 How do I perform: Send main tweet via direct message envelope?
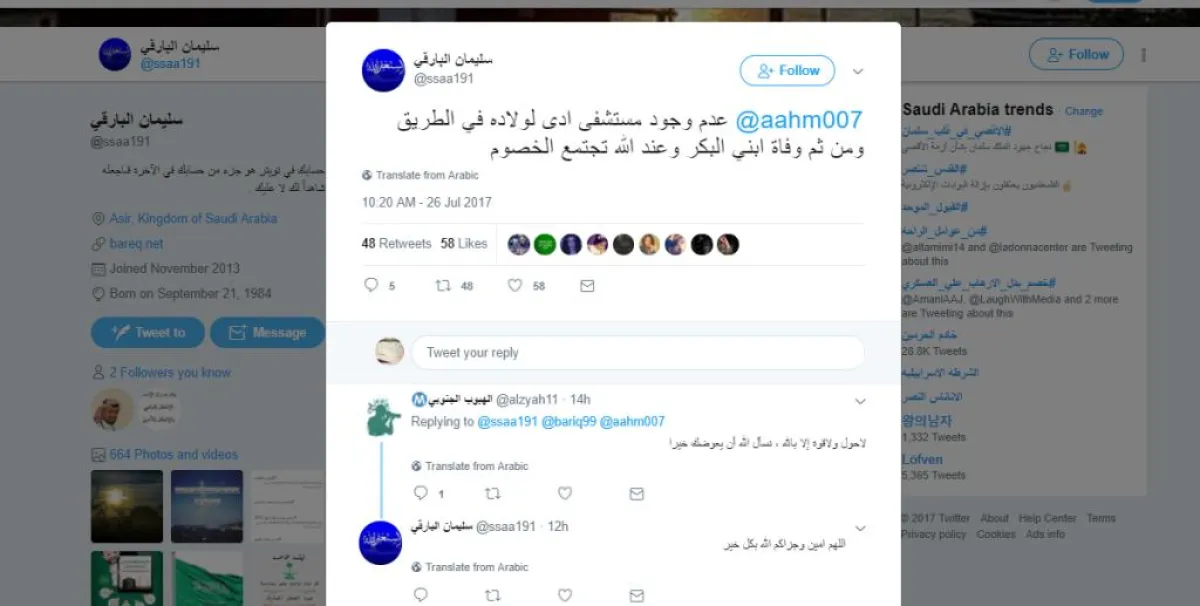tap(587, 285)
